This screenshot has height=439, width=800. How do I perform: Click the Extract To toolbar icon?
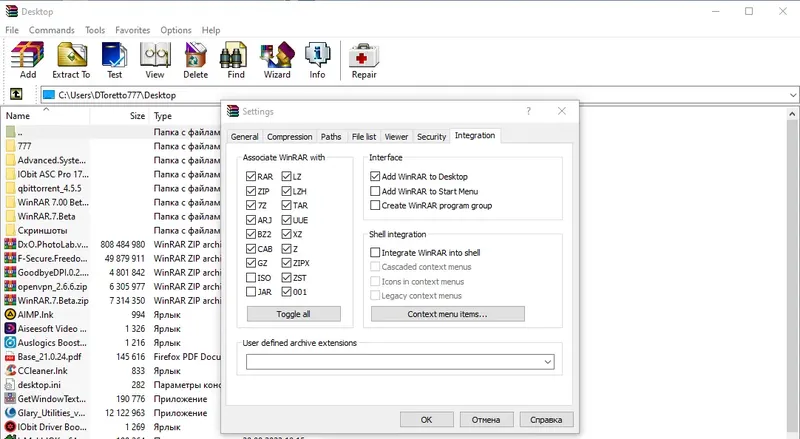[x=71, y=55]
